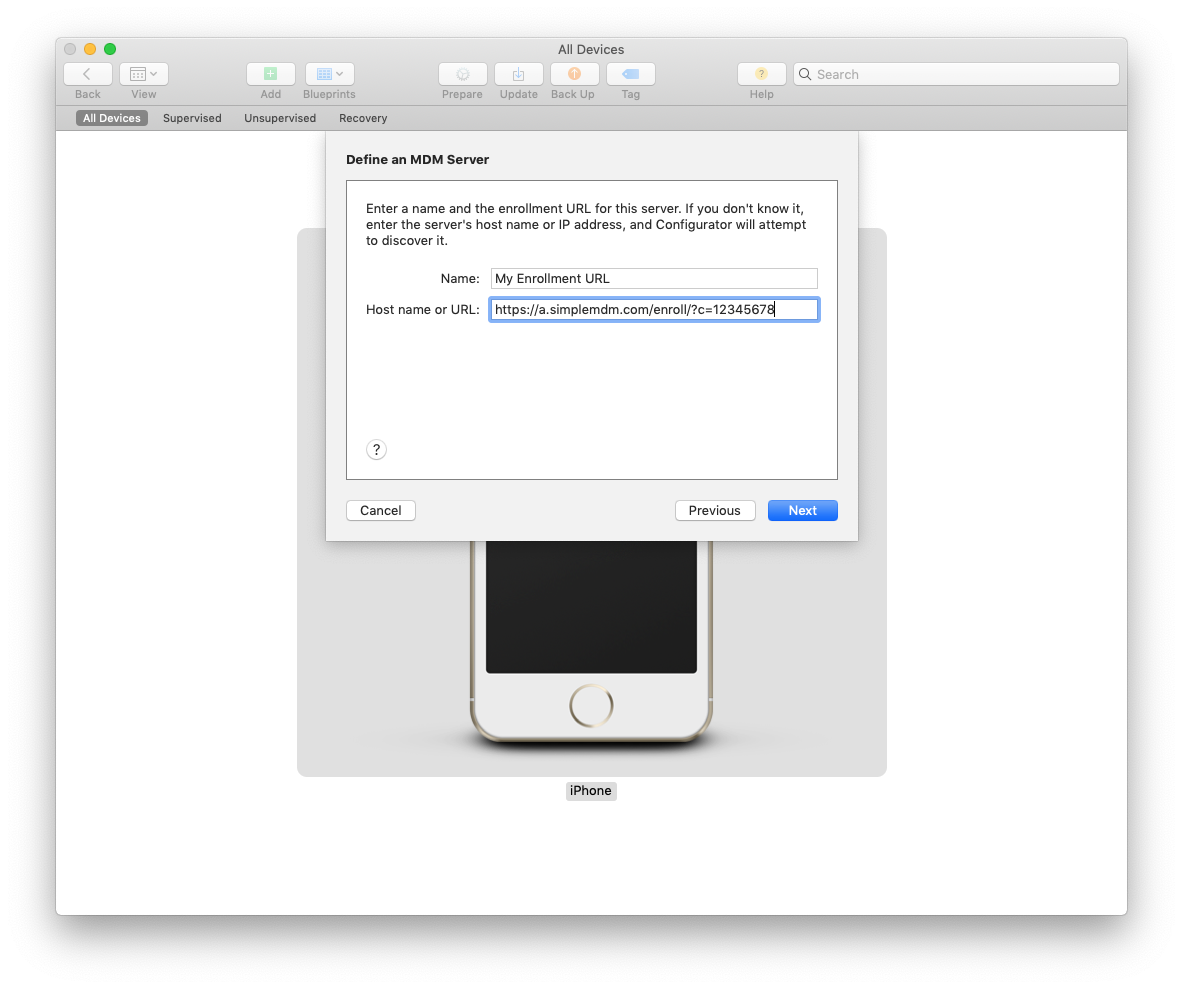Click the dialog's question mark help button
Screen dimensions: 1183x989
(376, 450)
